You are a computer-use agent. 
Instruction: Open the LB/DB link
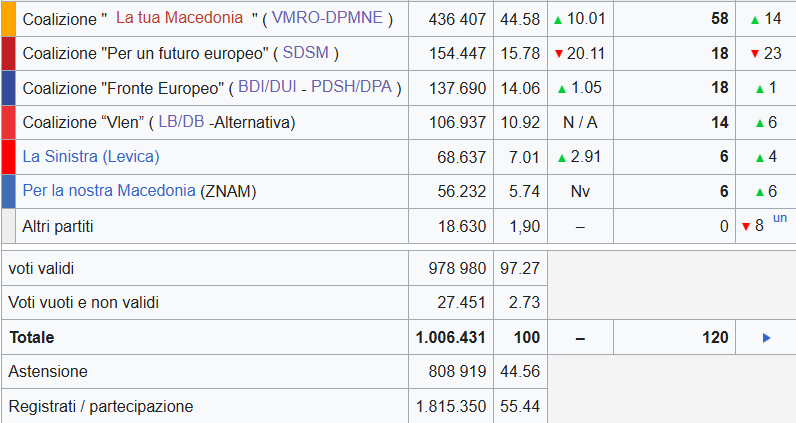click(x=181, y=122)
